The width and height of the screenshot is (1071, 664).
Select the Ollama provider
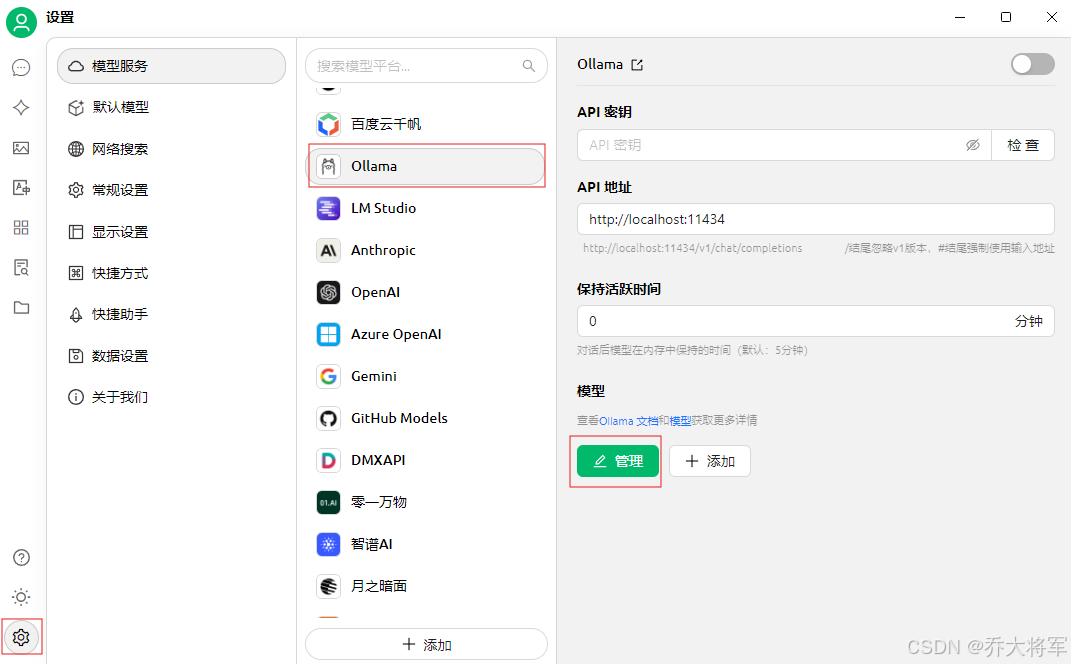tap(426, 166)
